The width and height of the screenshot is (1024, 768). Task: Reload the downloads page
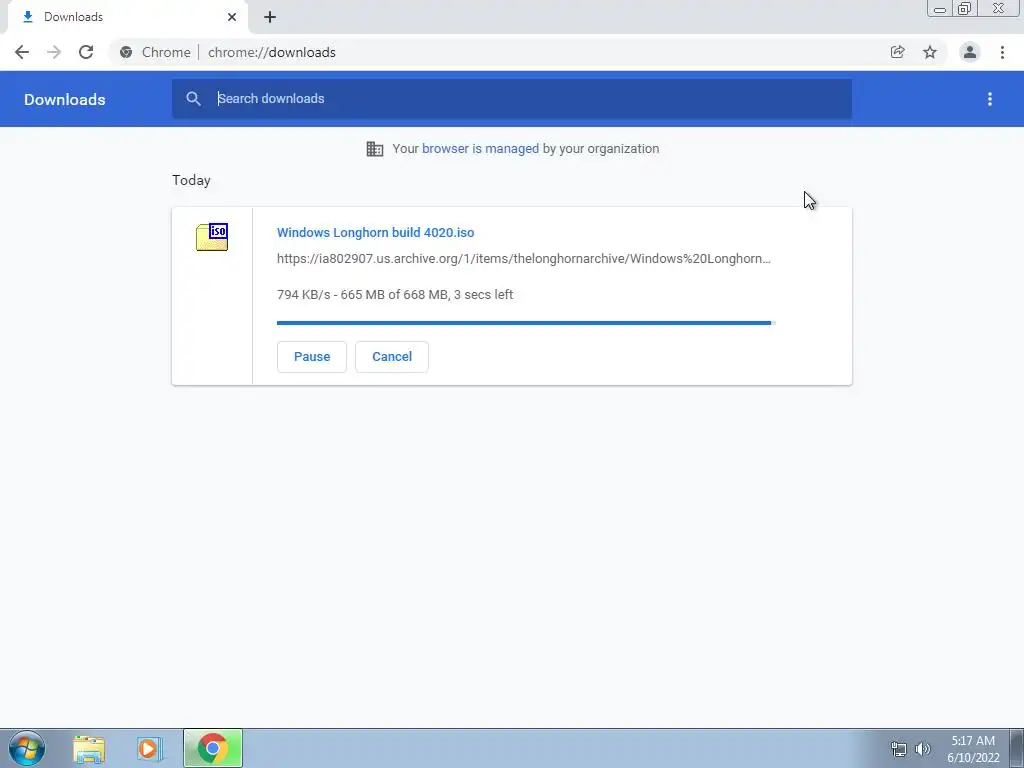[x=86, y=52]
